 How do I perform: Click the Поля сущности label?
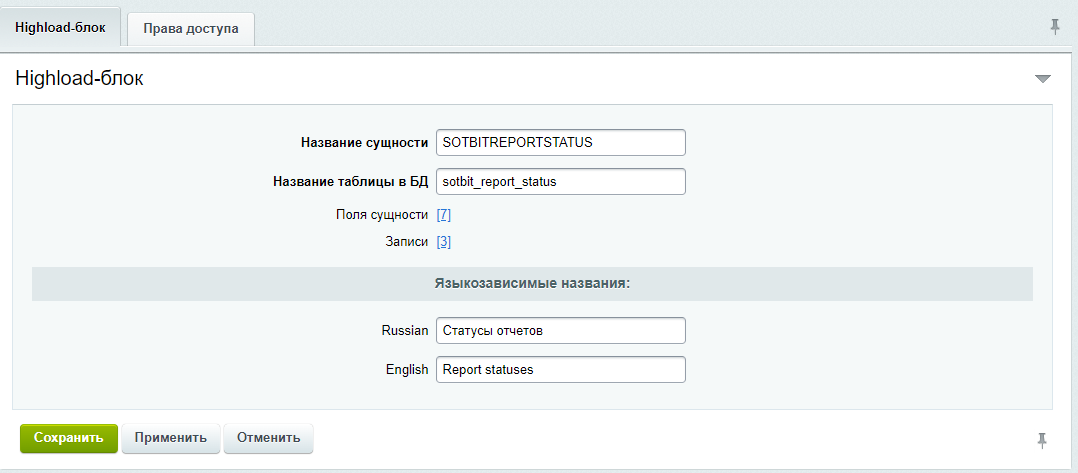tap(382, 214)
